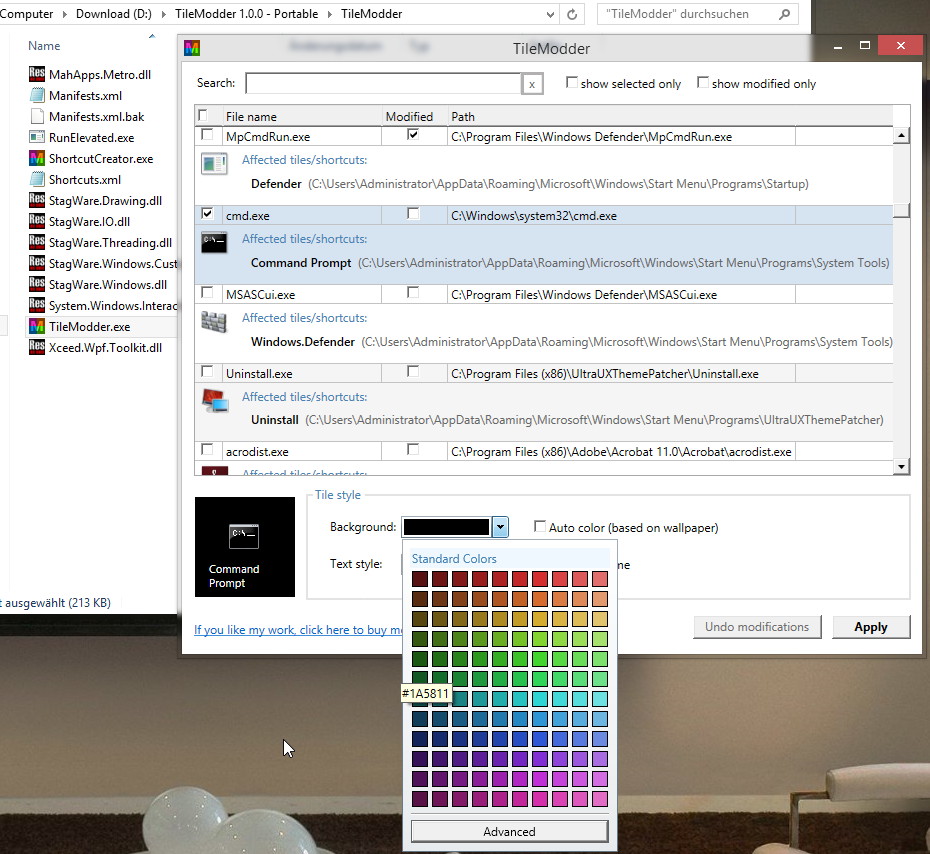Select StagWare.Windows.dll icon in Explorer

point(37,284)
